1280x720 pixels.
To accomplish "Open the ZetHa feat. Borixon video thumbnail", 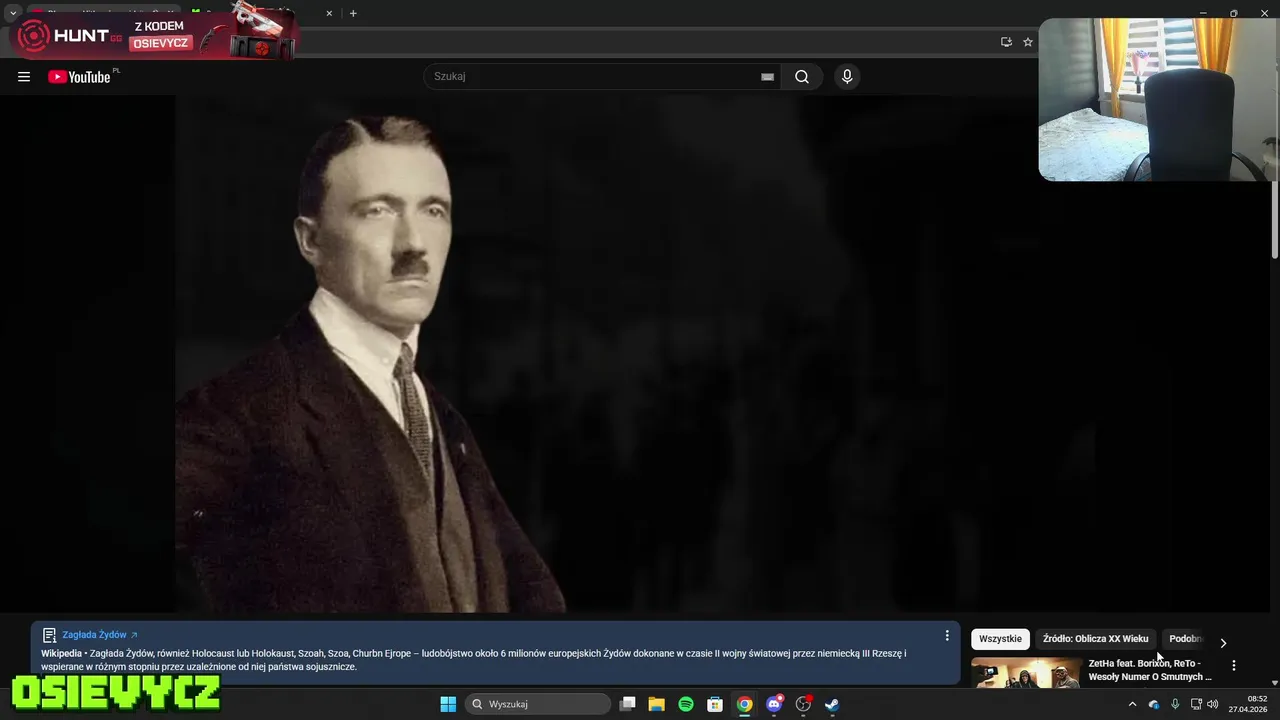I will tap(1026, 673).
